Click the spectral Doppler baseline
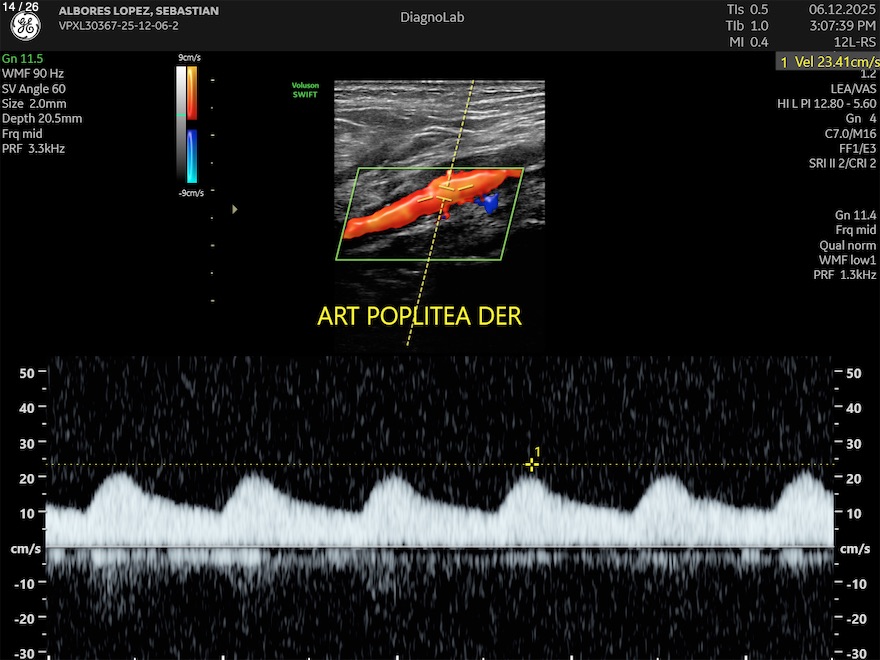This screenshot has height=660, width=880. (x=440, y=546)
